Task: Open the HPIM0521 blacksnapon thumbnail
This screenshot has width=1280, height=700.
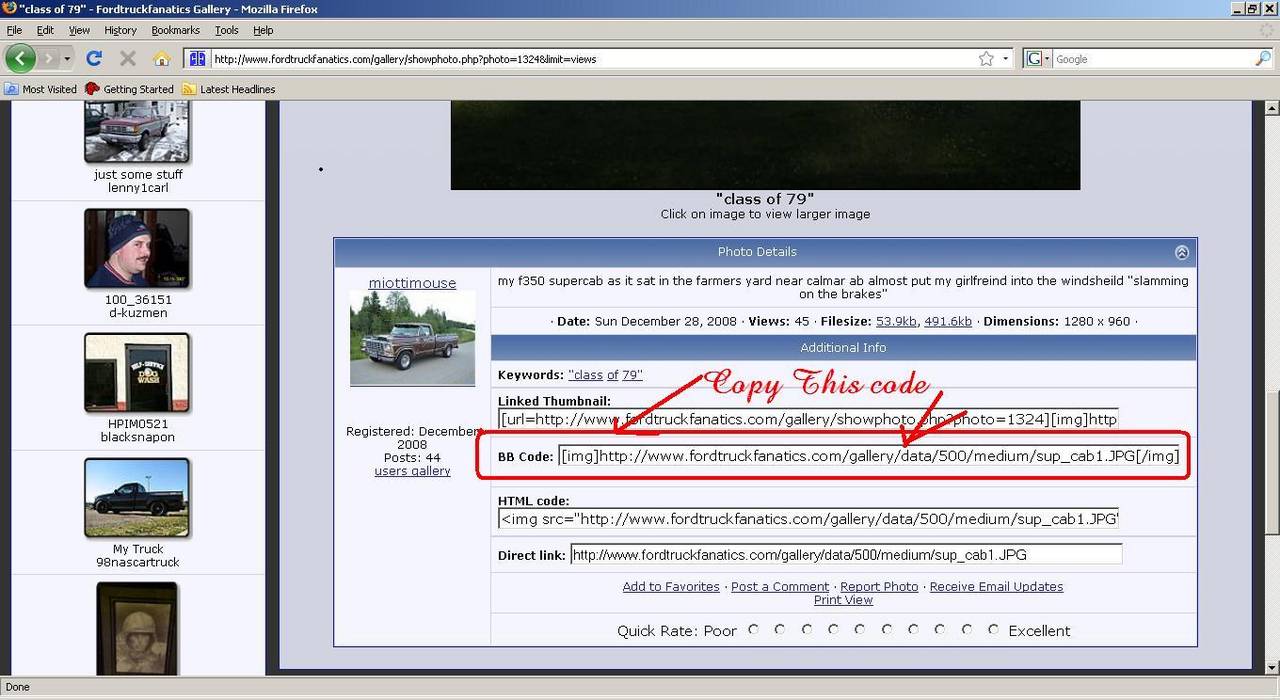Action: [137, 373]
